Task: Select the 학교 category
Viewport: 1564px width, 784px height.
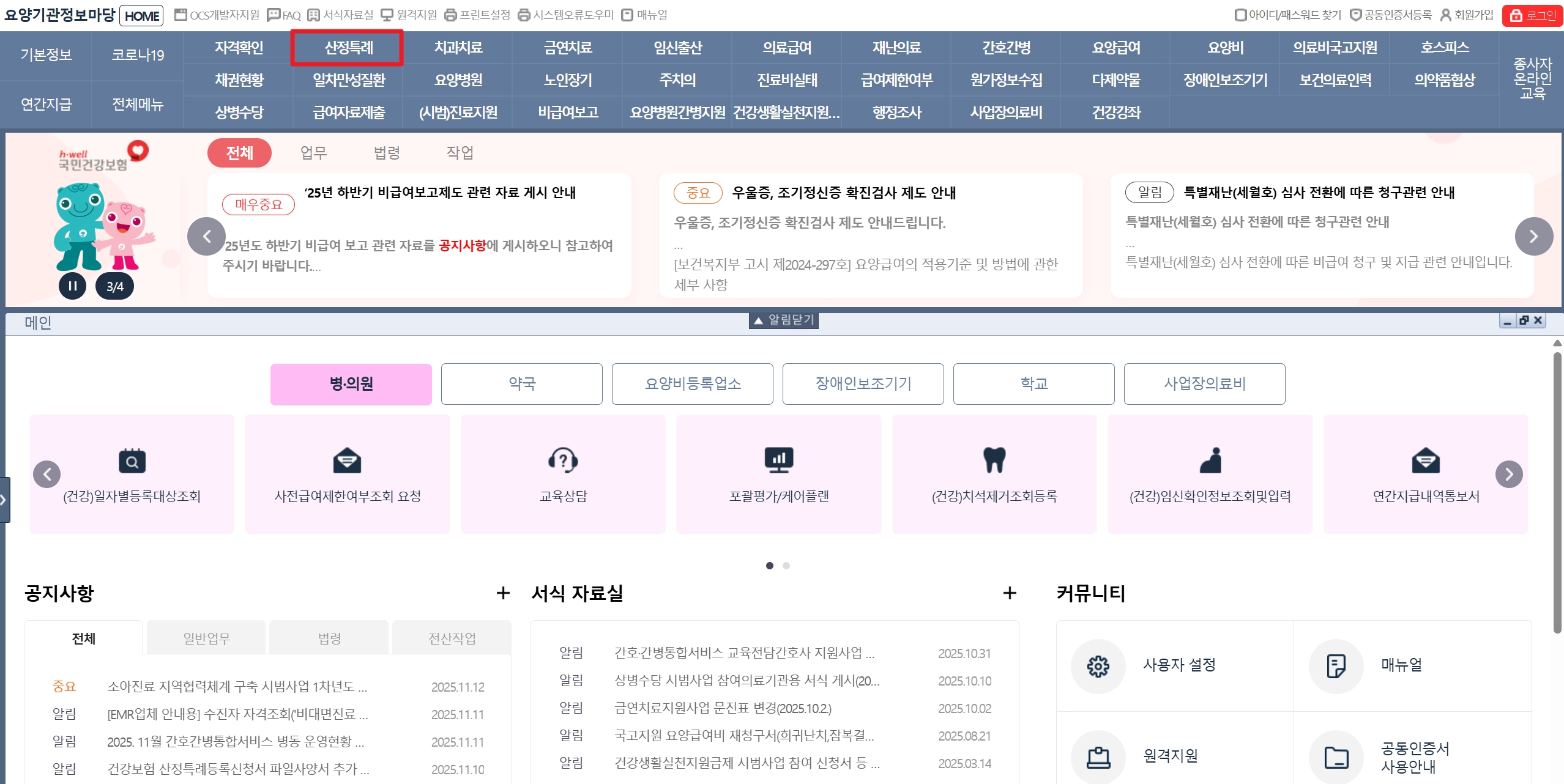Action: point(1034,384)
